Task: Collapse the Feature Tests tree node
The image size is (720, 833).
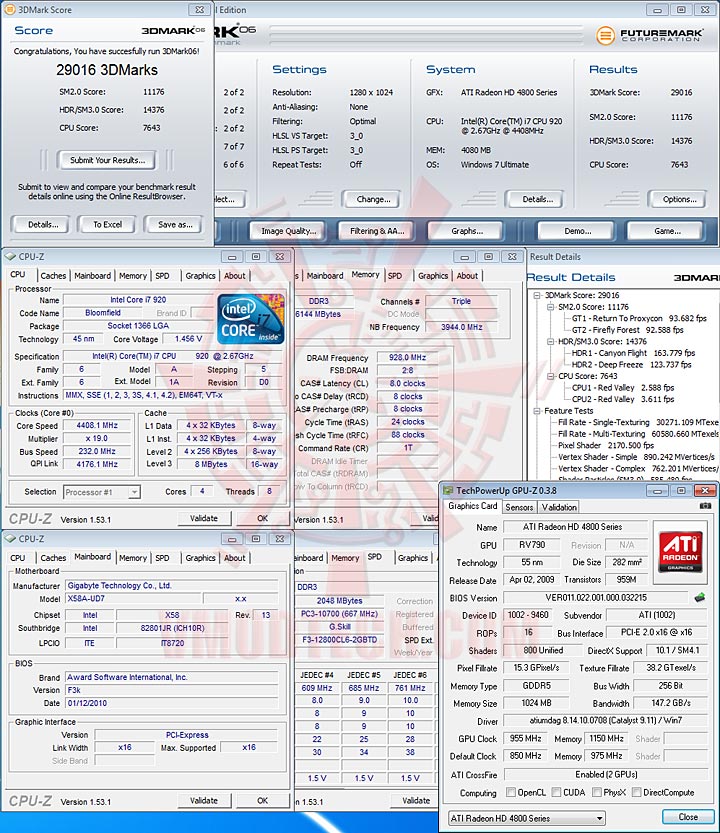Action: (537, 411)
